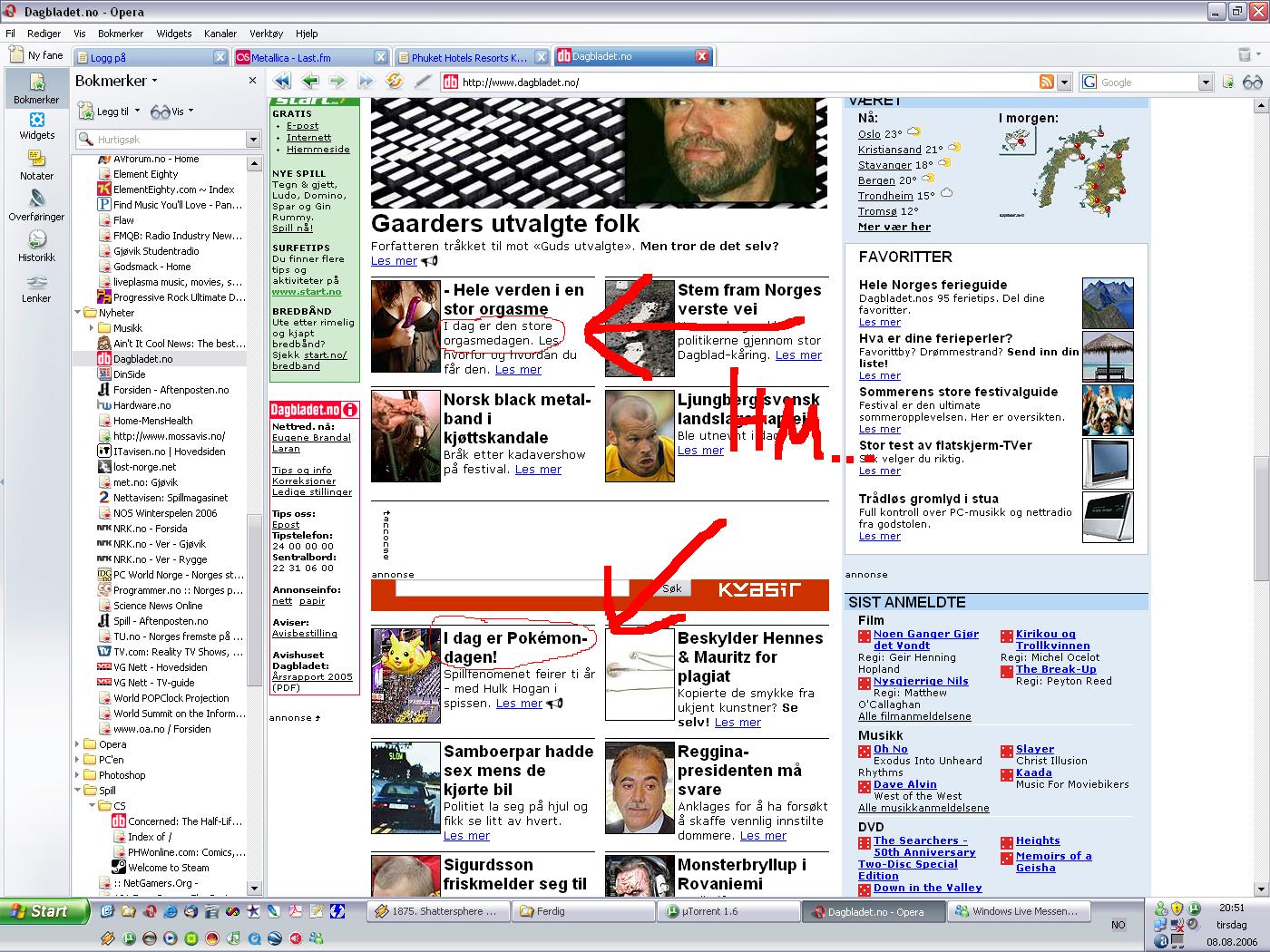Open the address bar dropdown arrow
Image resolution: width=1270 pixels, height=952 pixels.
[x=1064, y=83]
